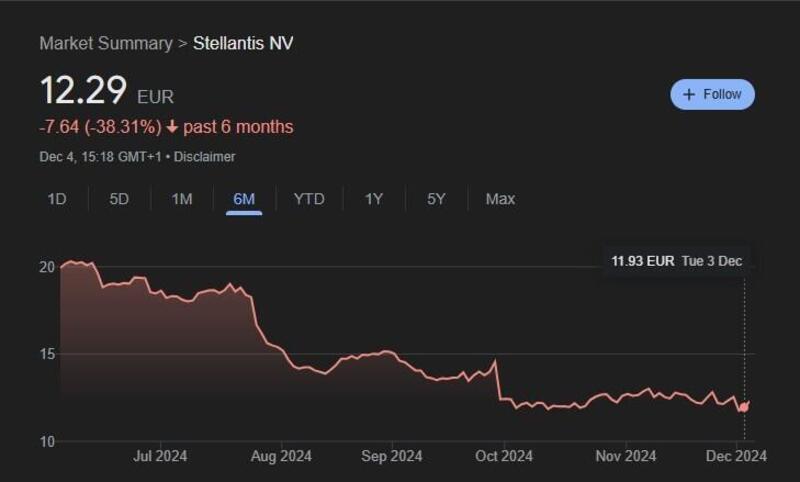Click the 'past 6 months' label
Image resolution: width=800 pixels, height=482 pixels.
tap(238, 126)
